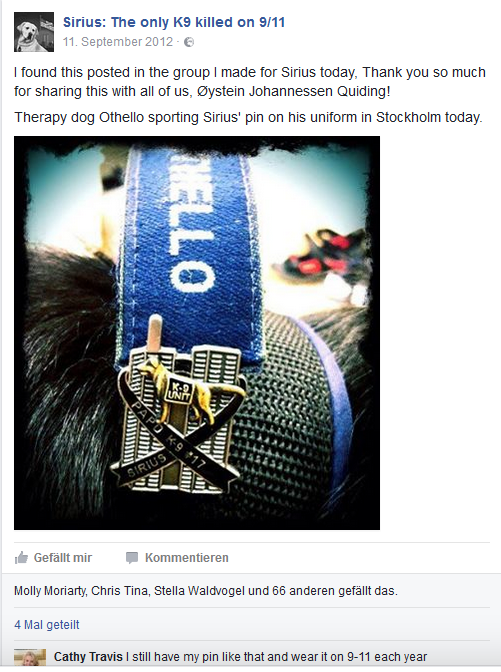Click the thumbs-up icon beside Gefällt mir
The width and height of the screenshot is (501, 672).
[x=21, y=558]
